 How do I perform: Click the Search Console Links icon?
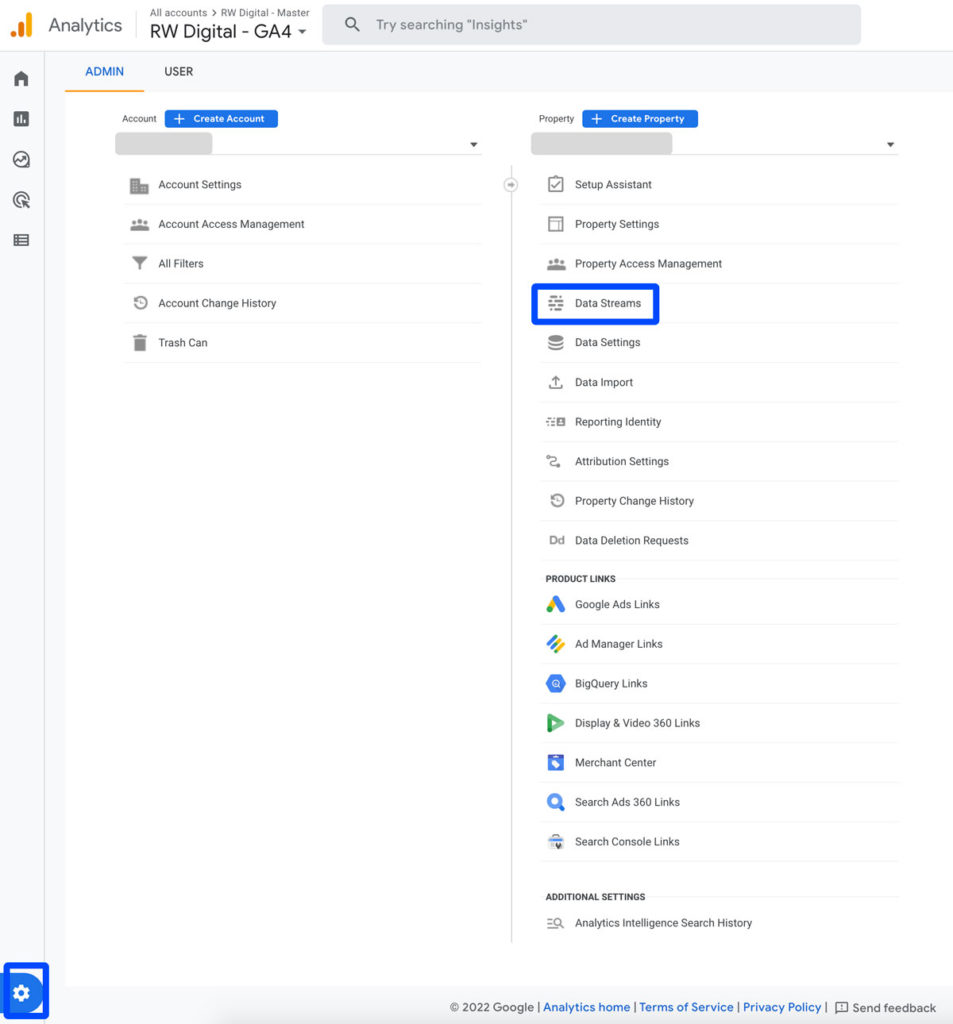click(555, 841)
